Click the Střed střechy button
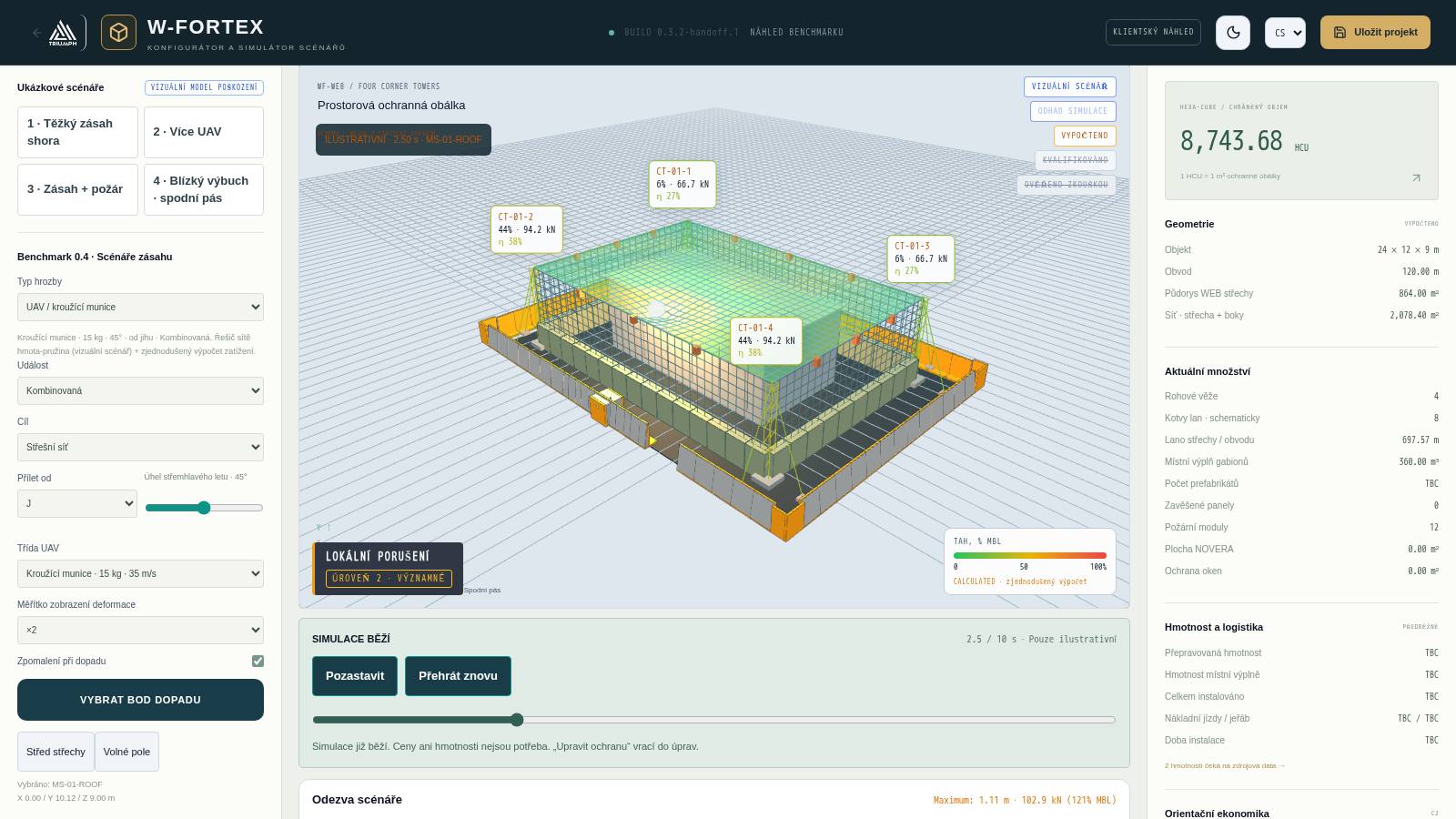 tap(56, 752)
